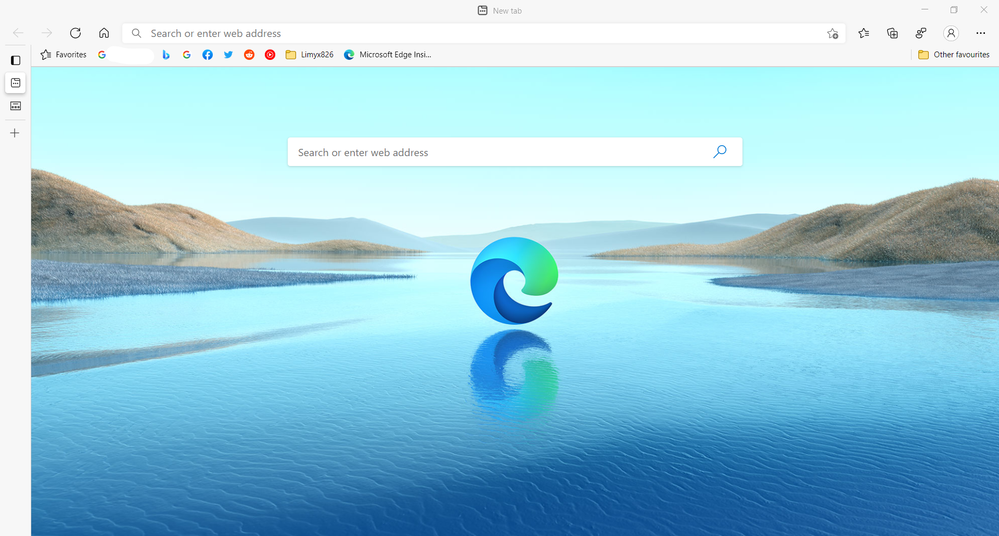Expand the Limyx826 favorites folder
999x536 pixels.
[310, 55]
